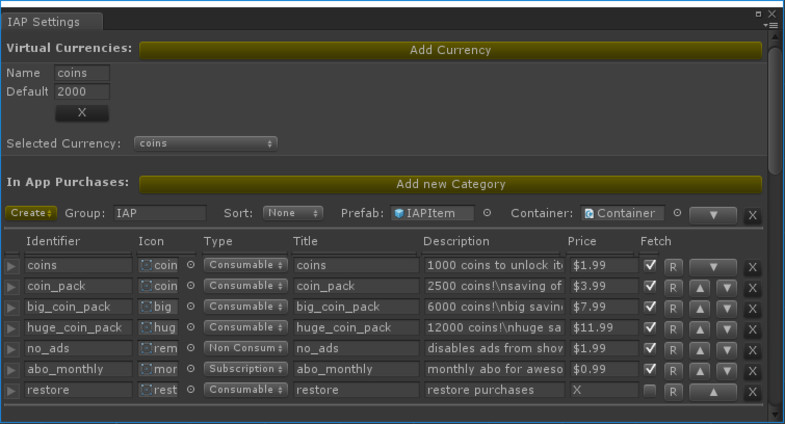Move no_ads row up
The image size is (785, 424).
click(700, 350)
